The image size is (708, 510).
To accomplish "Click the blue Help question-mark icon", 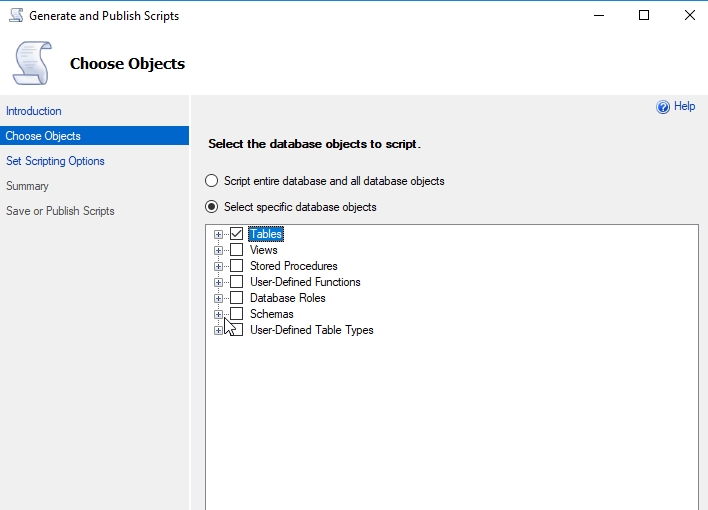I will click(662, 107).
